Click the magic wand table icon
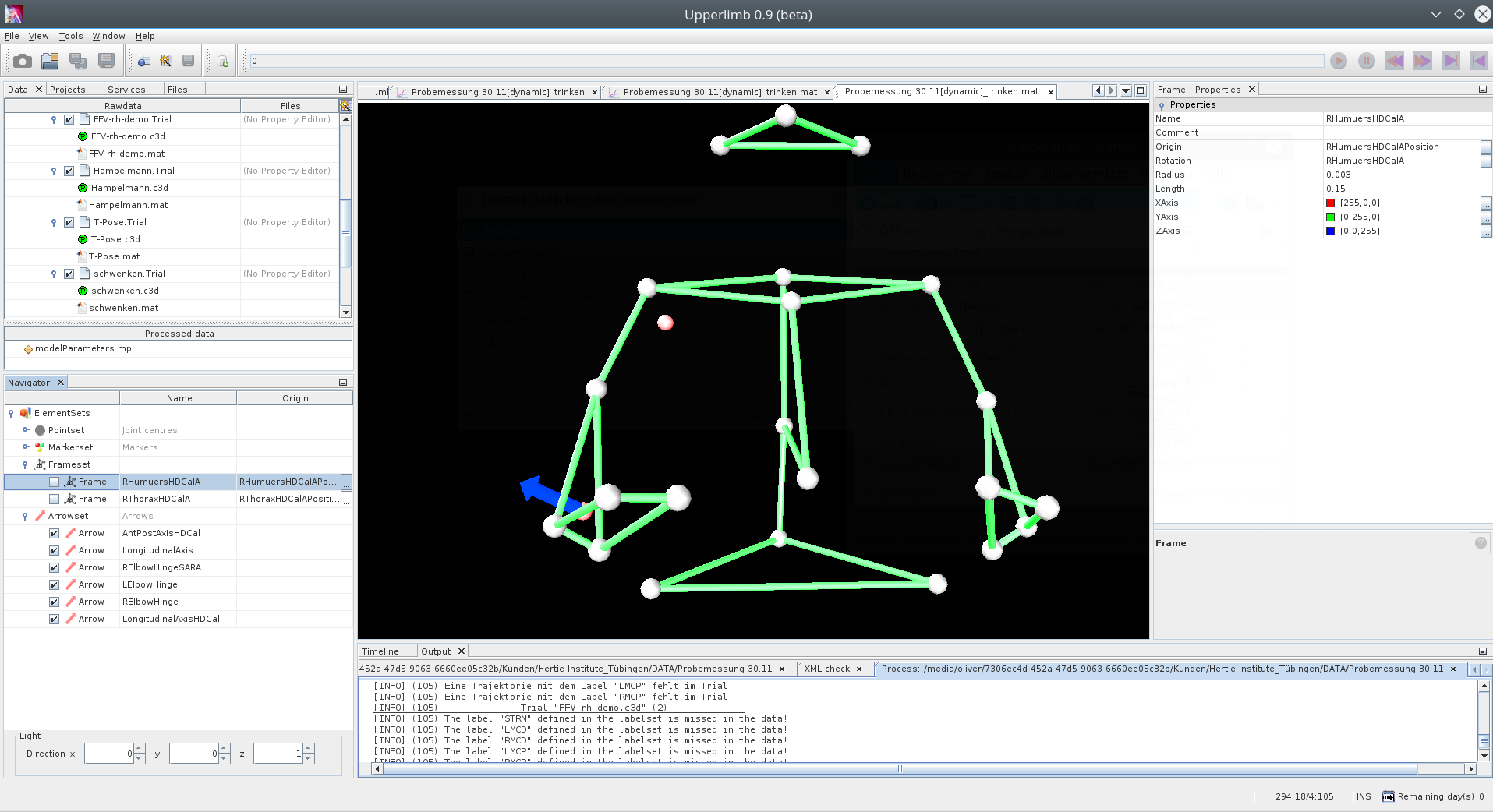This screenshot has height=812, width=1493. click(166, 61)
